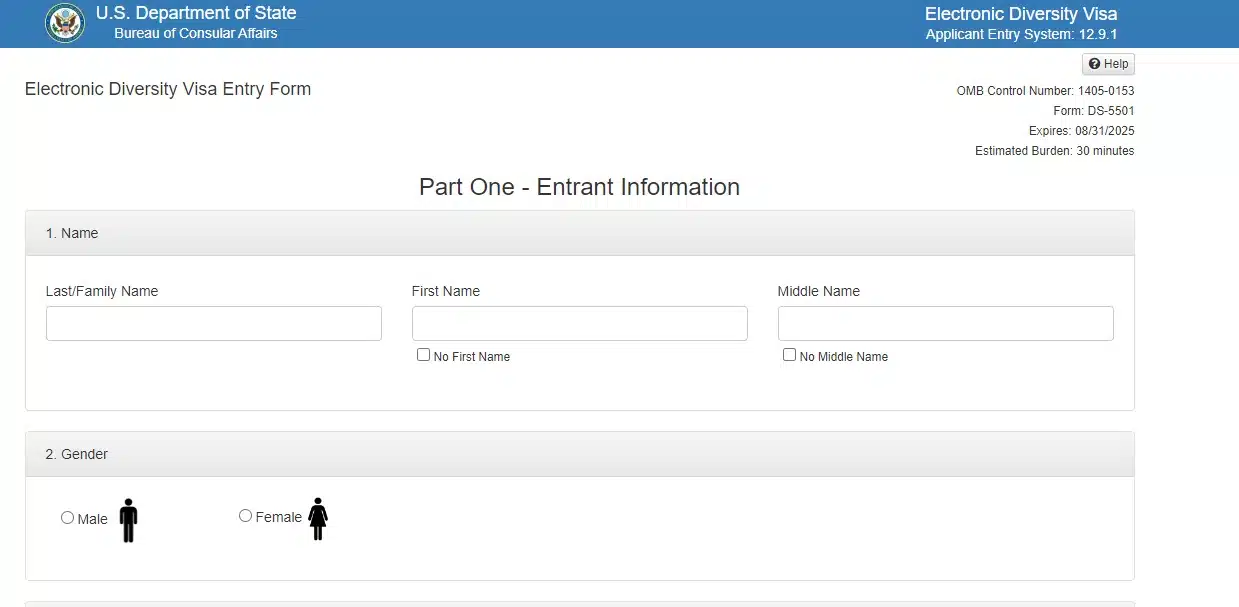The width and height of the screenshot is (1239, 607).
Task: Click the Department of State seal icon
Action: [65, 23]
